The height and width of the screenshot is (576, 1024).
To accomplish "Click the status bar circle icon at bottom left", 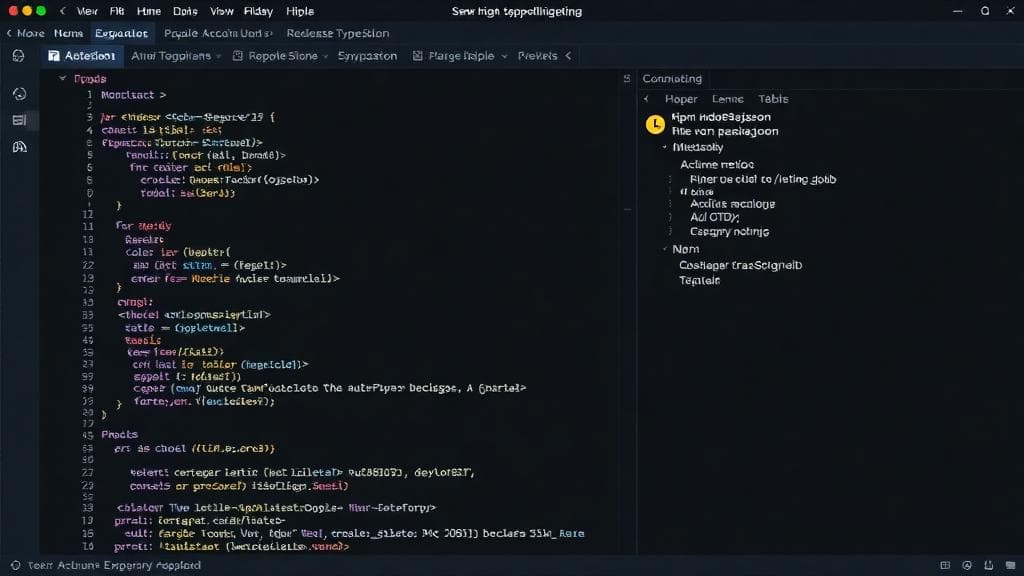I will (13, 565).
